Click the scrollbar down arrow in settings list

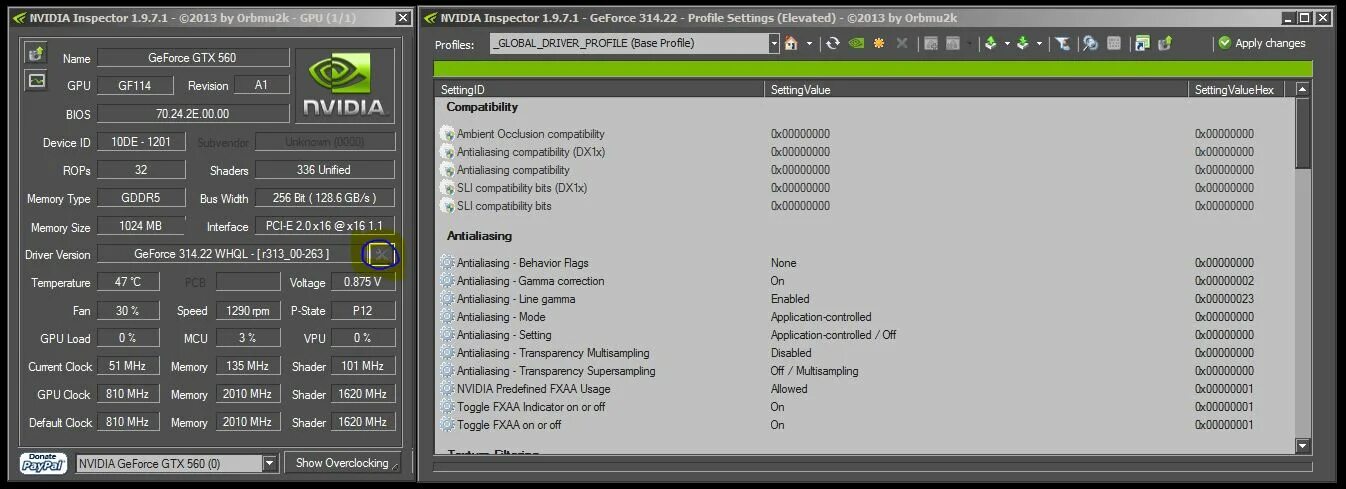pos(1302,446)
